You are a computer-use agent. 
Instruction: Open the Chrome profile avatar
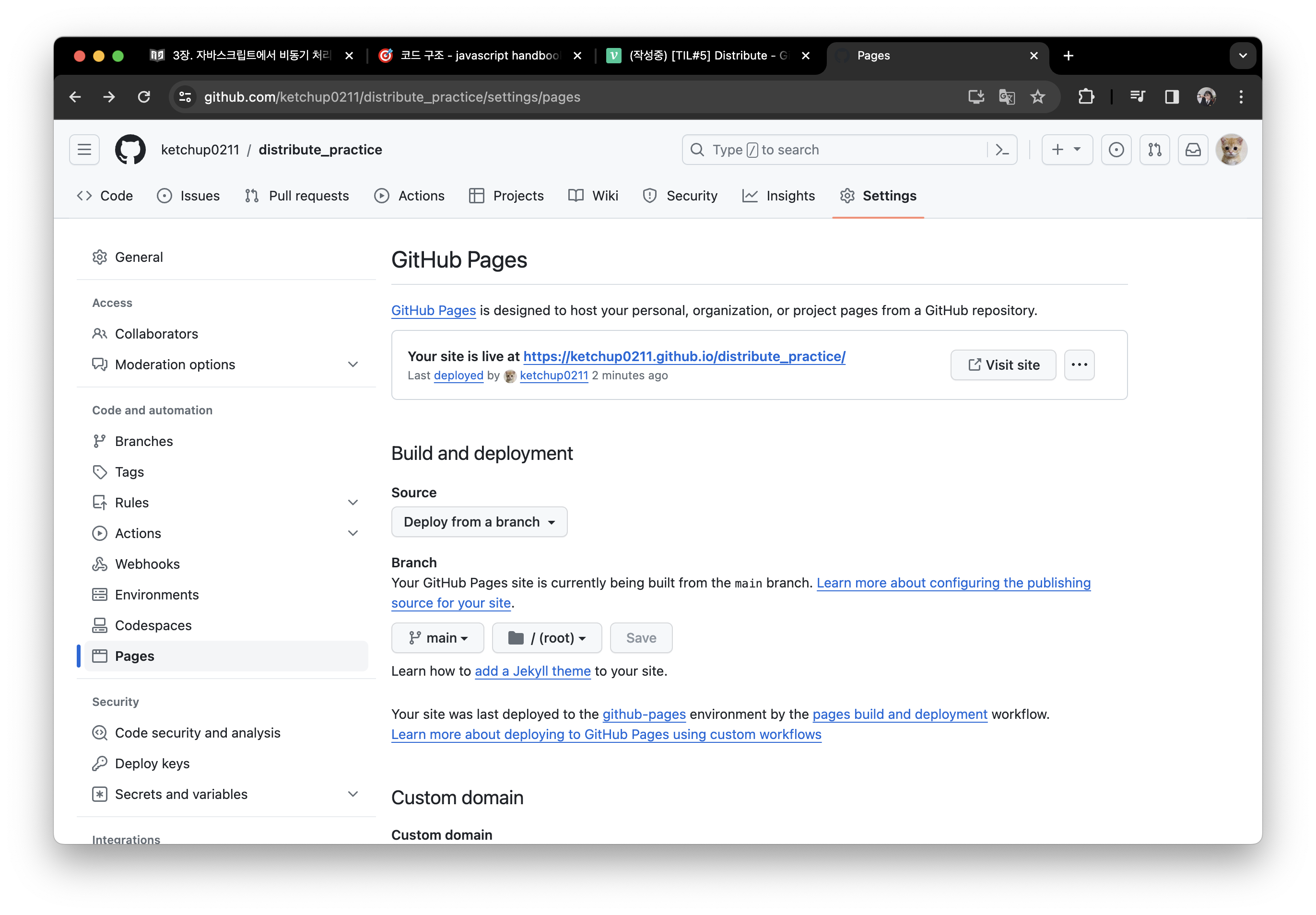pos(1206,97)
